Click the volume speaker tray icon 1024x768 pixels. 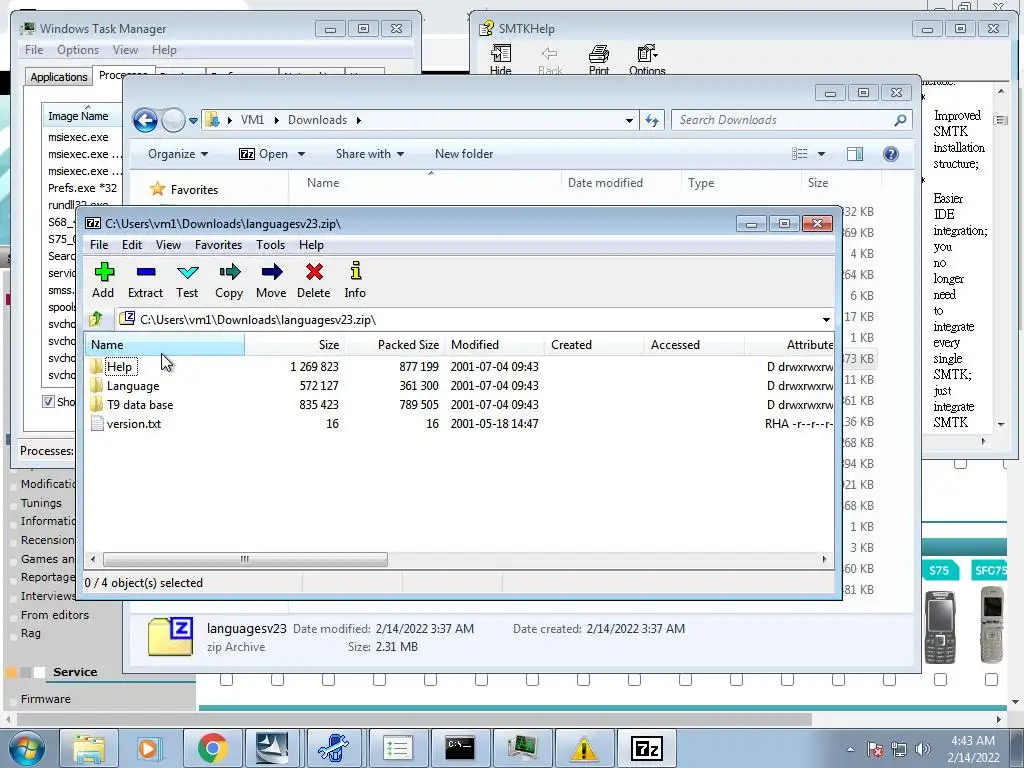click(923, 749)
